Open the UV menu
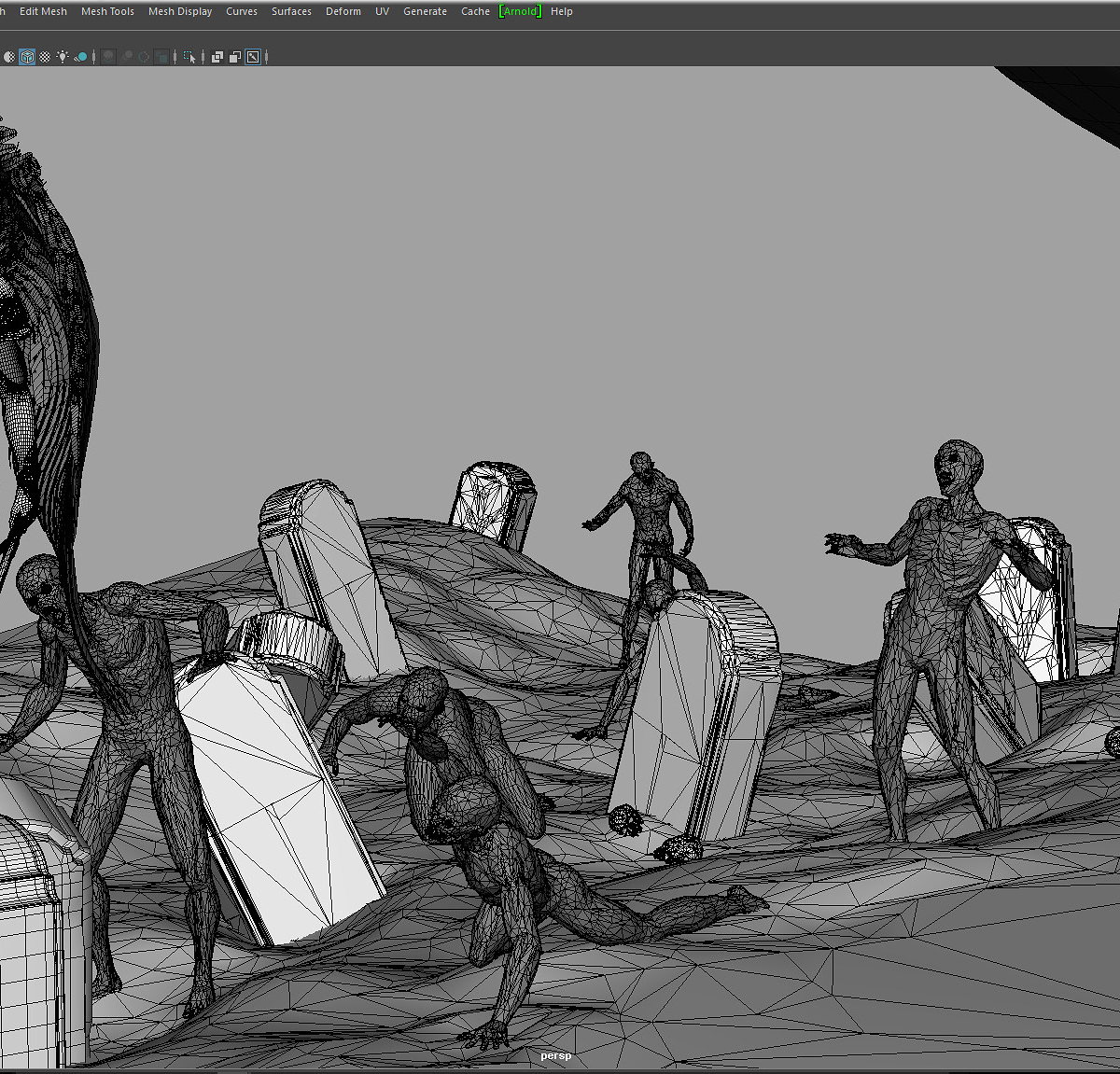The width and height of the screenshot is (1120, 1074). (x=382, y=11)
